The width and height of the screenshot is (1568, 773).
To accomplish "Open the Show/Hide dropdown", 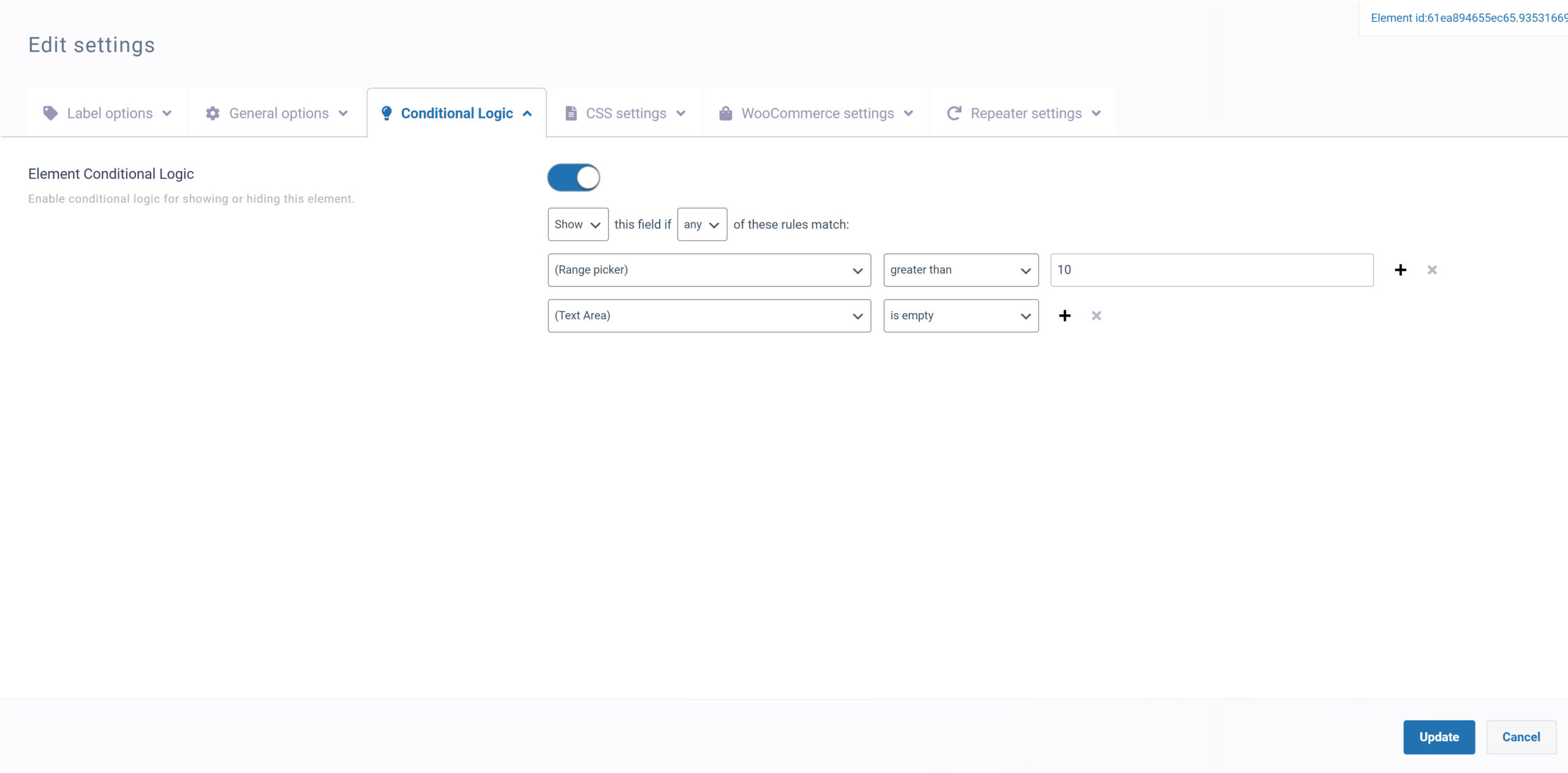I will (578, 224).
